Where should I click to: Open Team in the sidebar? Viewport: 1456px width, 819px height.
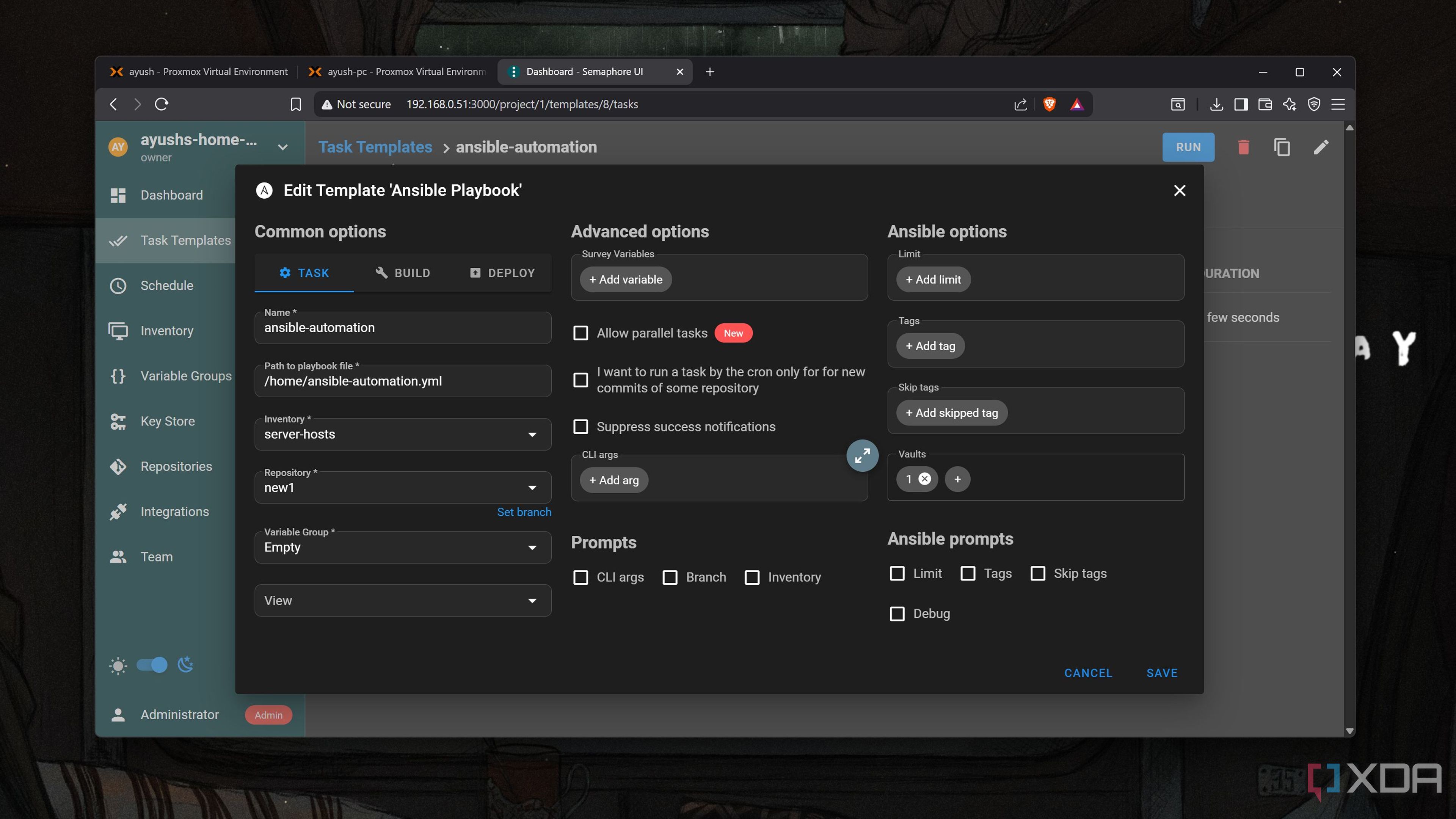click(165, 557)
